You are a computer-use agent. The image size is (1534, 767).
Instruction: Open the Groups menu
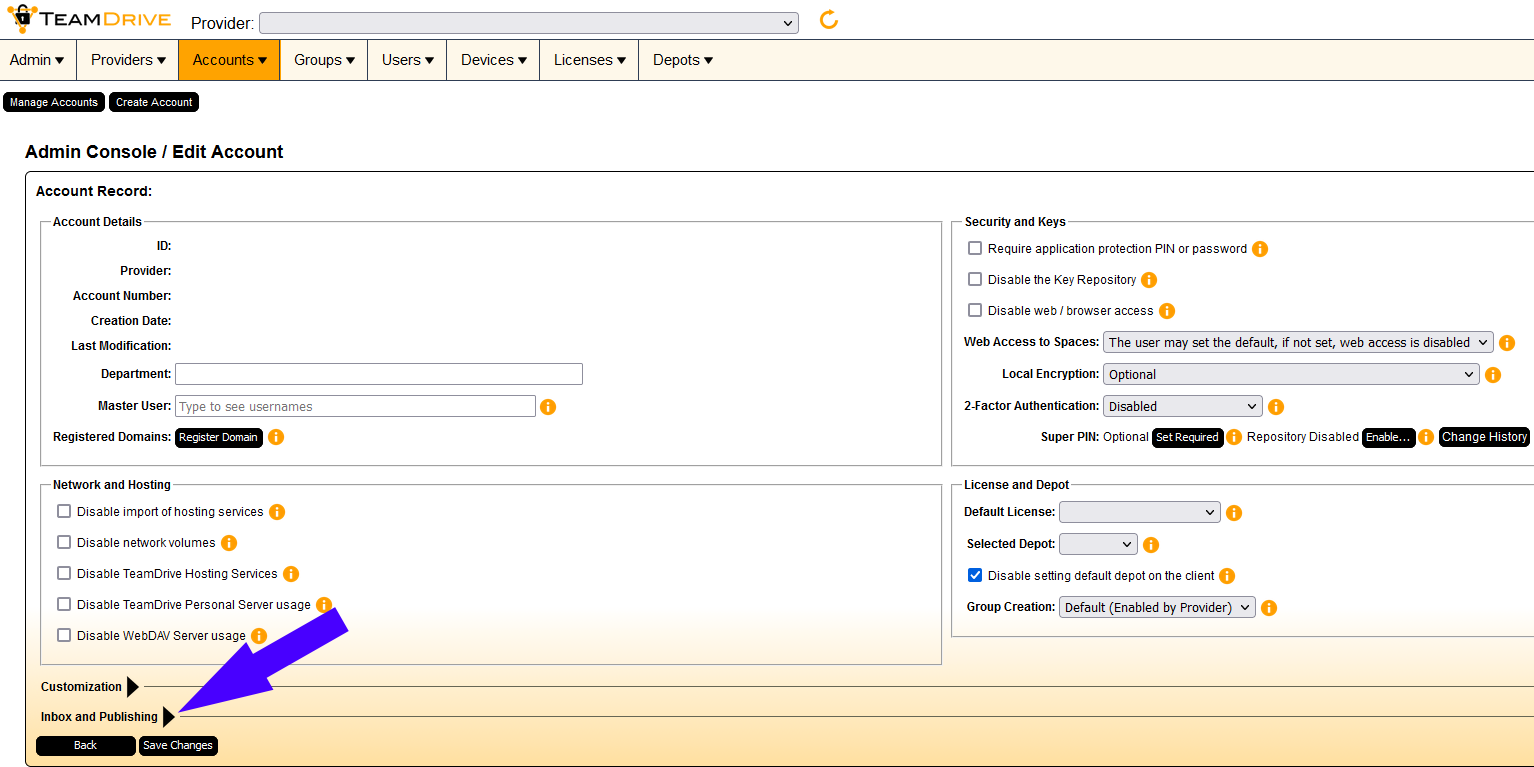pos(324,60)
